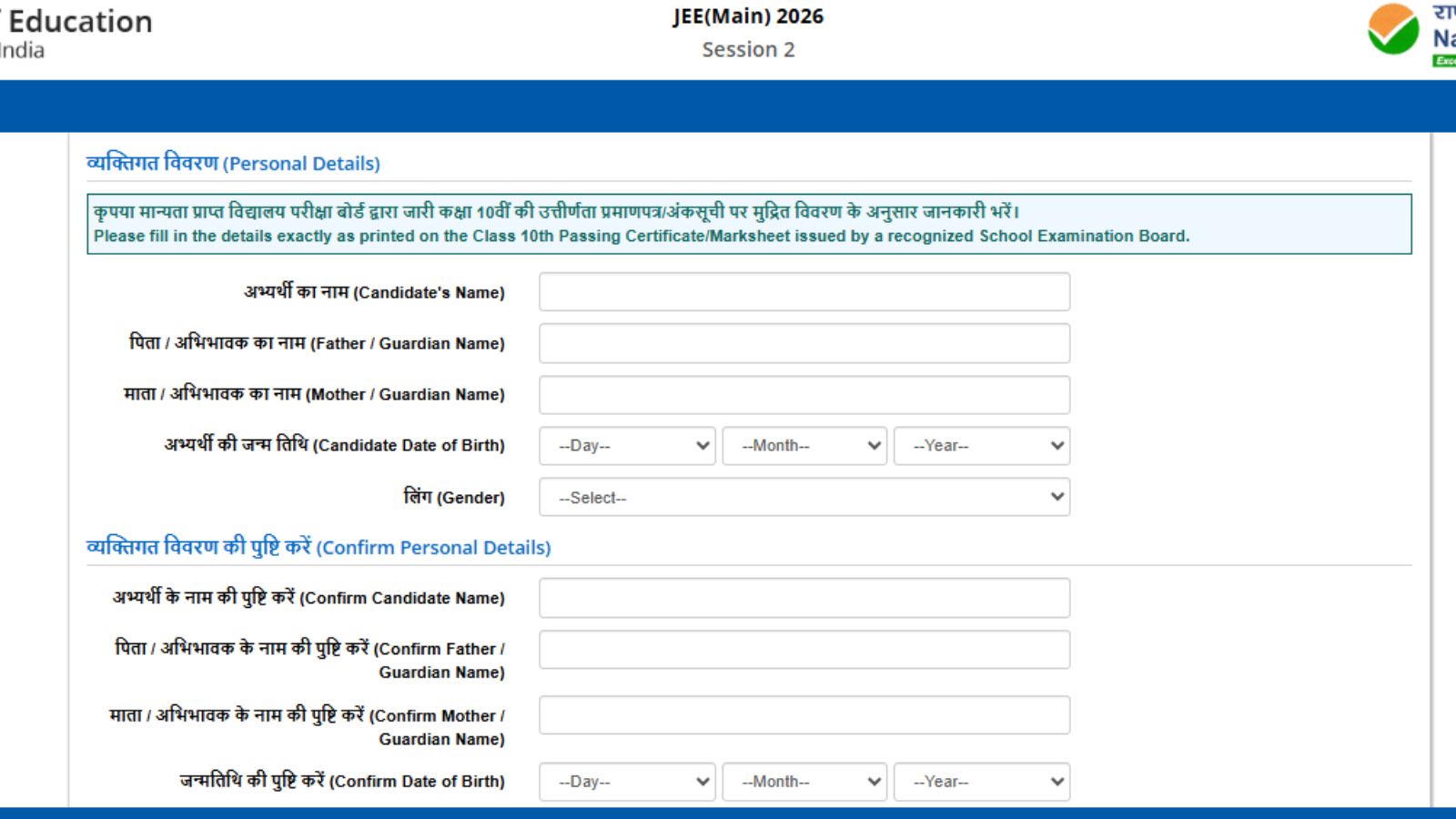Select the Confirm Mother / Guardian Name field
Screen dimensions: 1456x819
804,715
